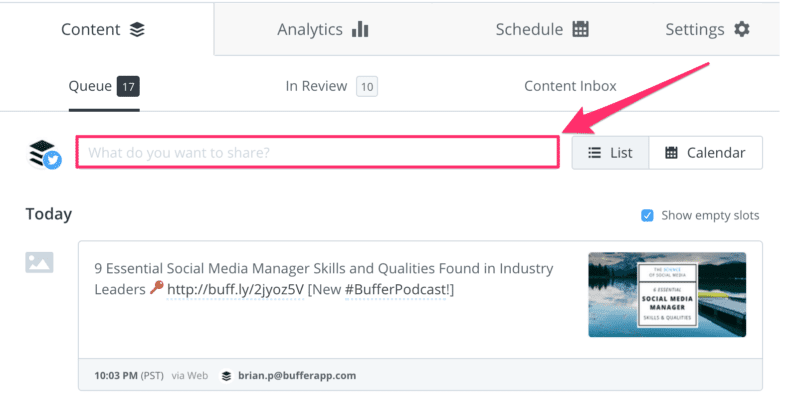Click the Analytics bar chart icon

(x=360, y=29)
